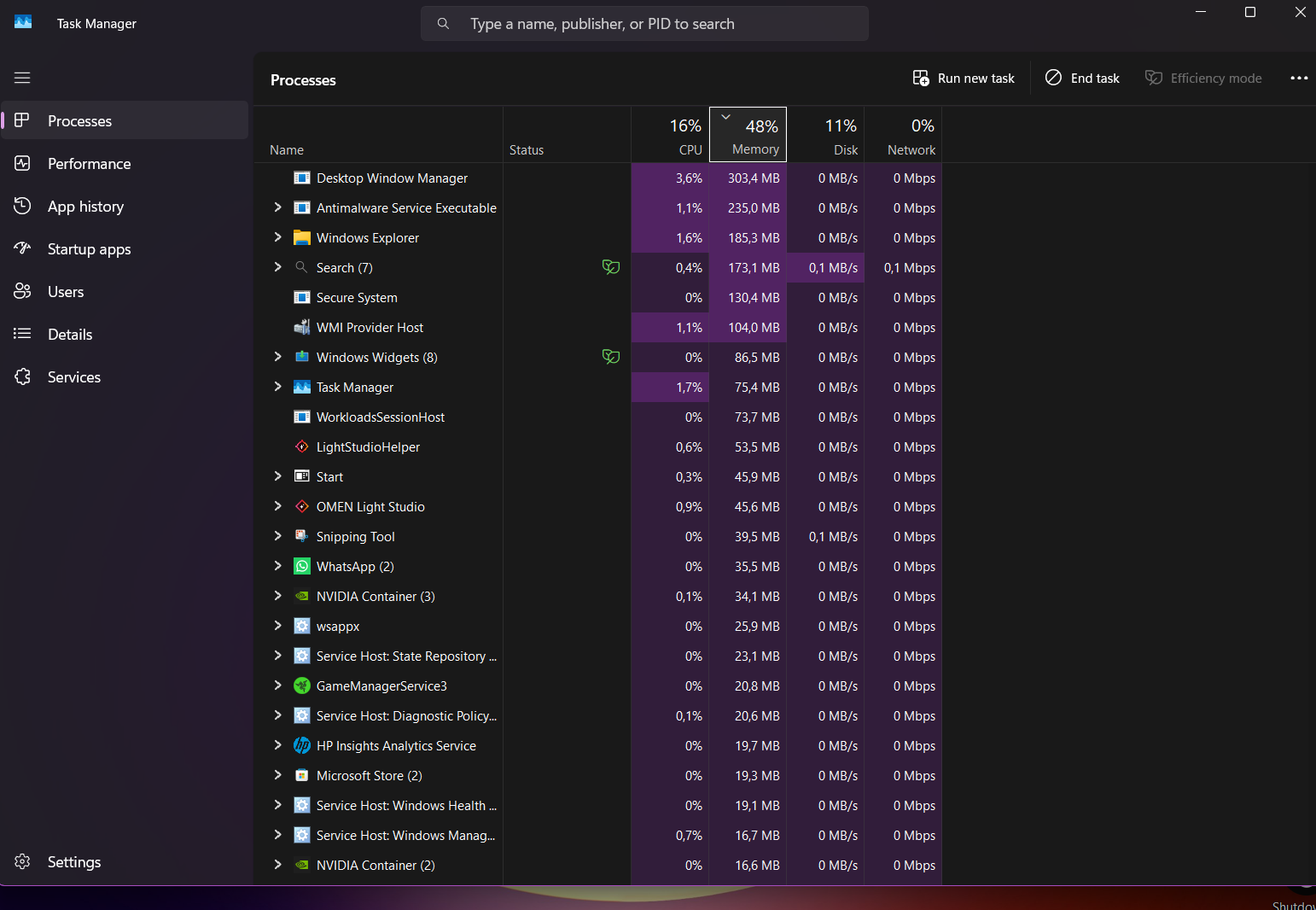
Task: Click the Microsoft Store process icon
Action: click(x=302, y=775)
